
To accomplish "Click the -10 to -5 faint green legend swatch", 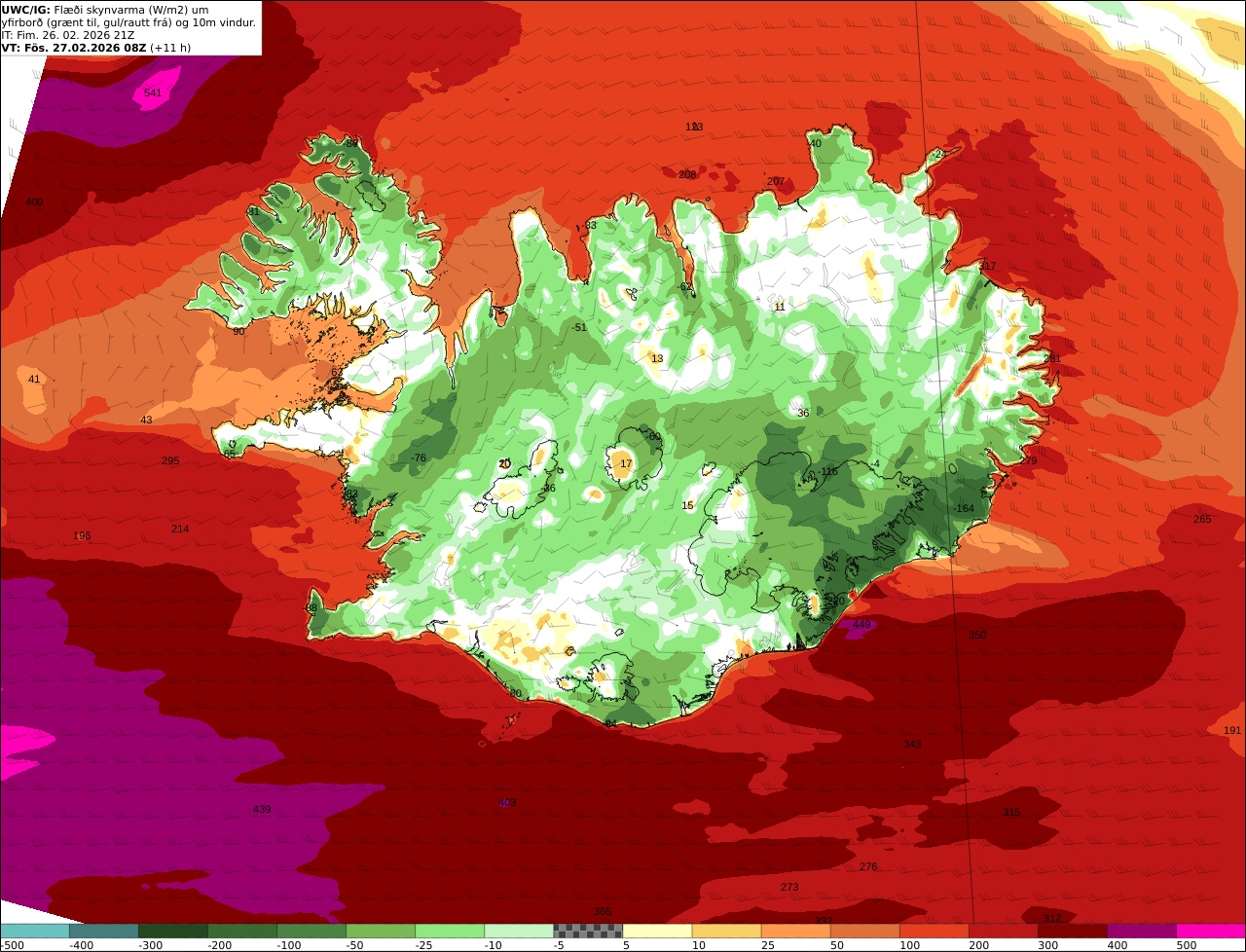I will [x=519, y=931].
